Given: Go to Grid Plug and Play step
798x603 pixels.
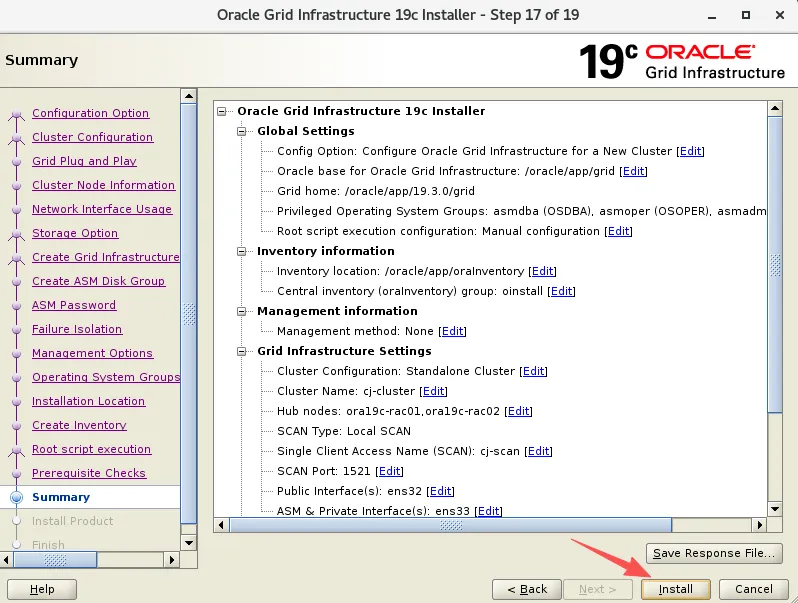Looking at the screenshot, I should [x=84, y=161].
